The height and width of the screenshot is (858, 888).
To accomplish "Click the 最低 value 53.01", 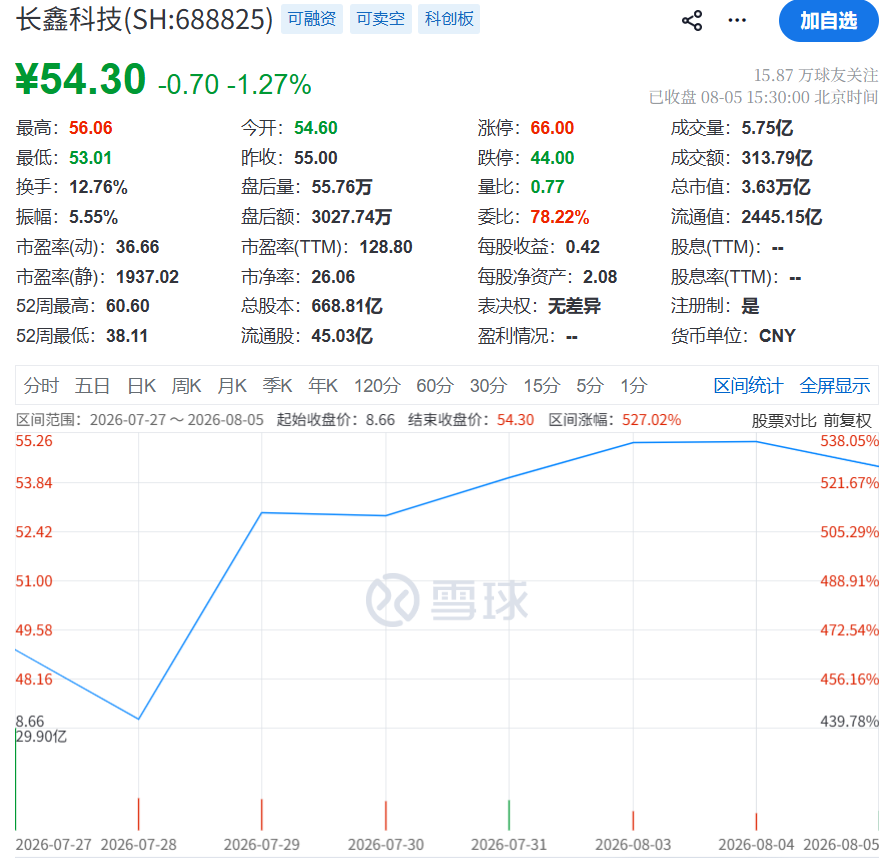I will tap(90, 157).
